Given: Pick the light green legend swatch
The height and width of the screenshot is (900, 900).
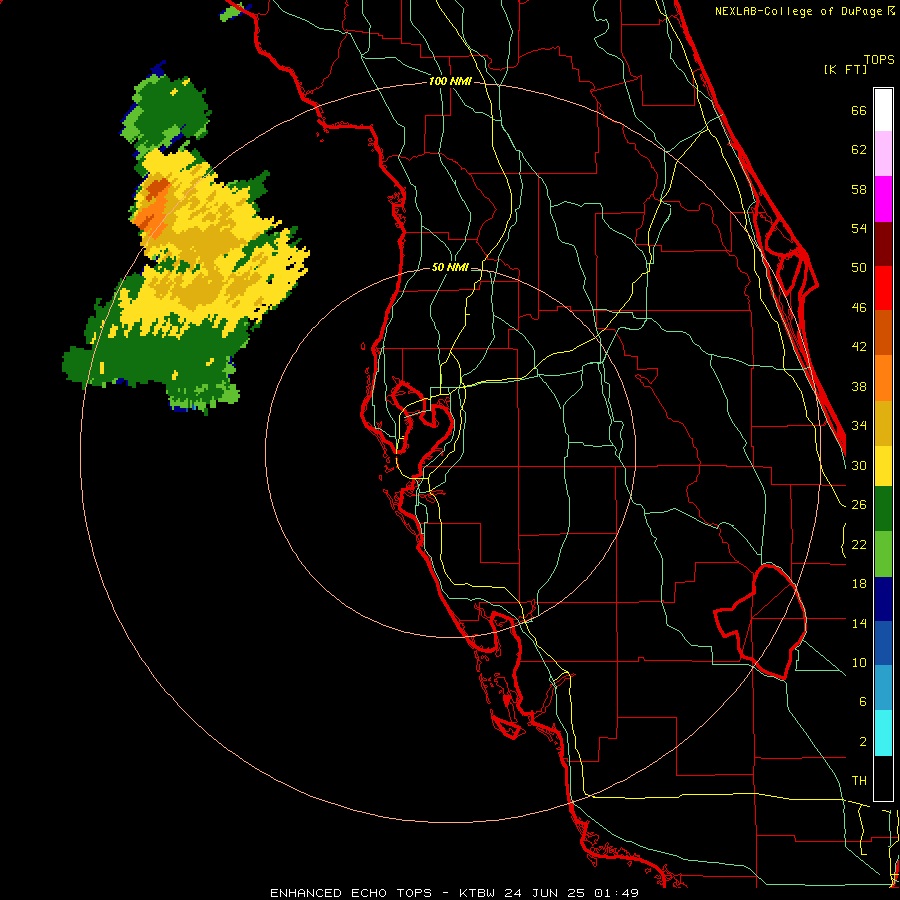Looking at the screenshot, I should 883,554.
